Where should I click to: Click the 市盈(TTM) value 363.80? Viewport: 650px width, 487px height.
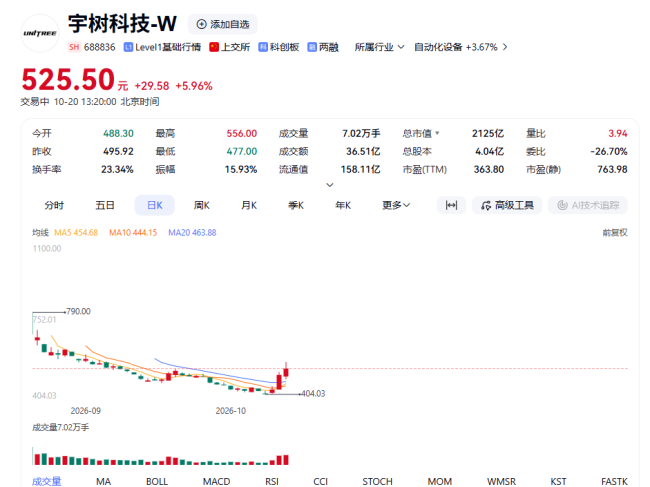[x=489, y=170]
